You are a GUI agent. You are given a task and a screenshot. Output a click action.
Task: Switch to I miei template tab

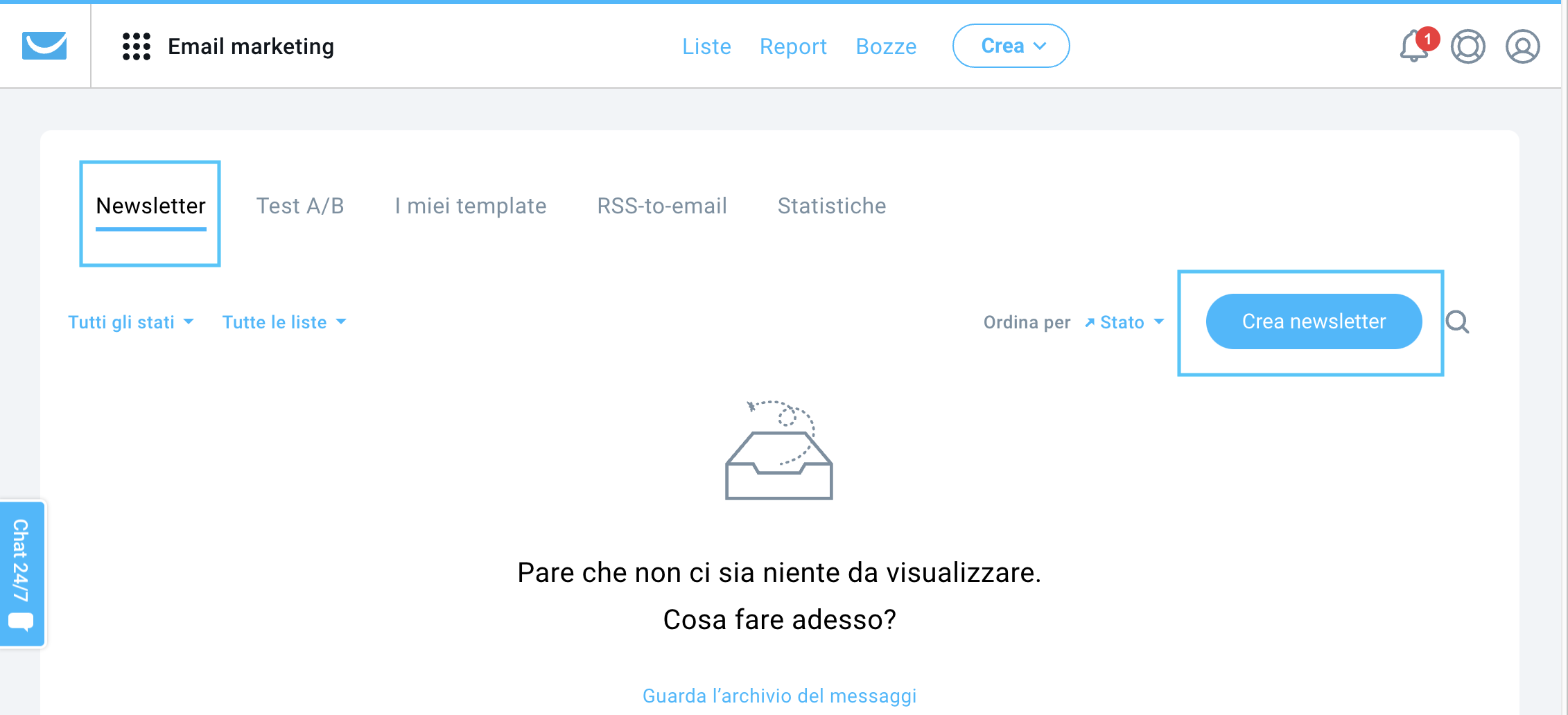[x=471, y=206]
